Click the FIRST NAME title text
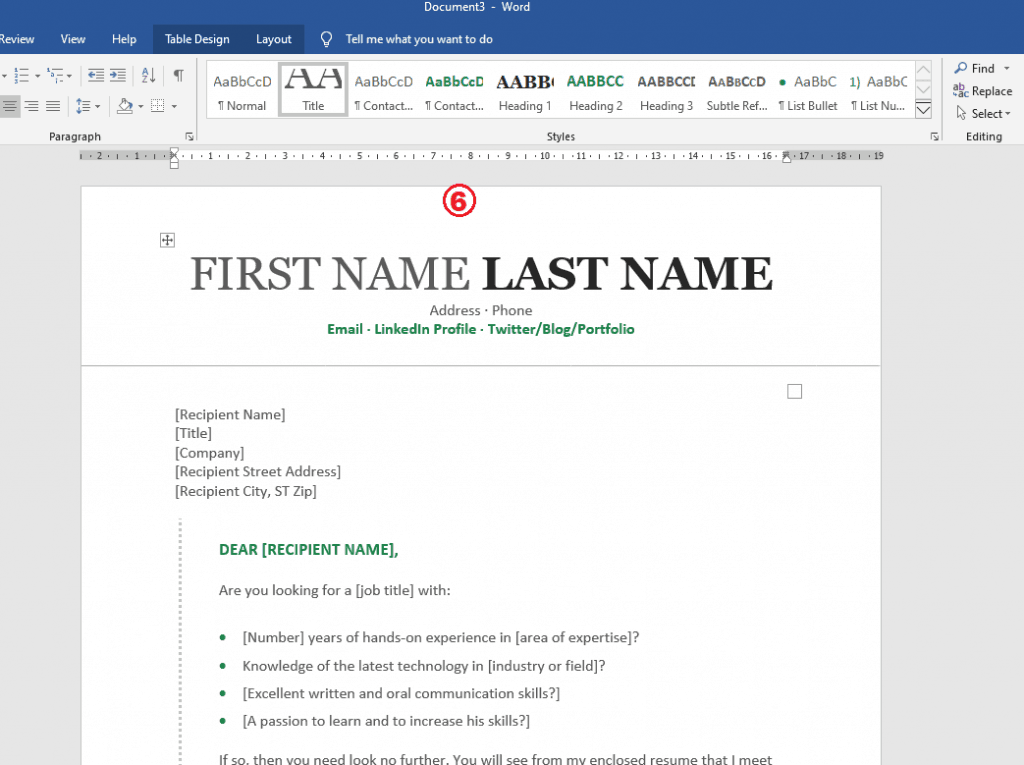Image resolution: width=1024 pixels, height=765 pixels. (x=330, y=273)
